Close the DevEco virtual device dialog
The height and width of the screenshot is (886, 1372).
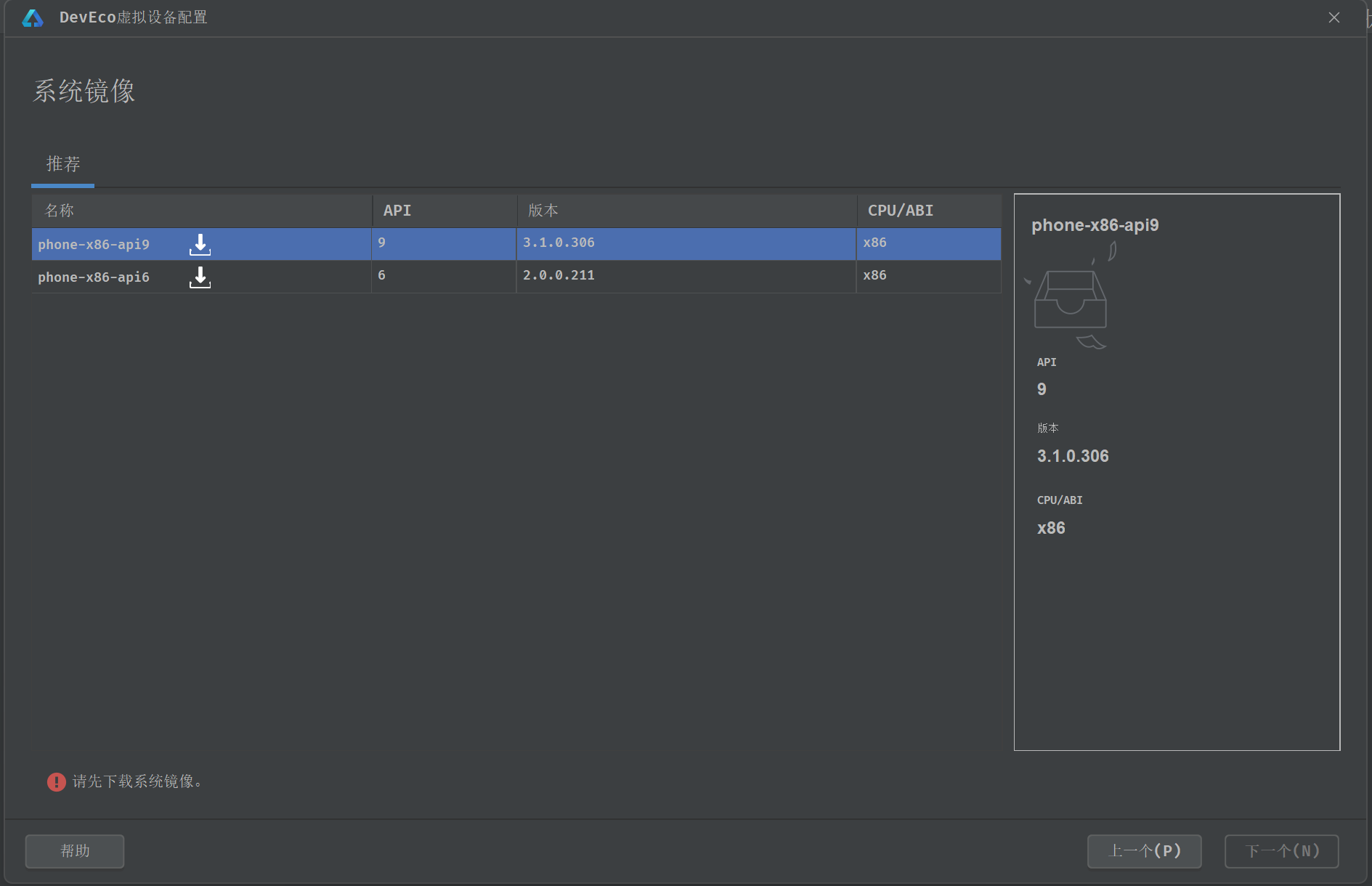[x=1334, y=17]
